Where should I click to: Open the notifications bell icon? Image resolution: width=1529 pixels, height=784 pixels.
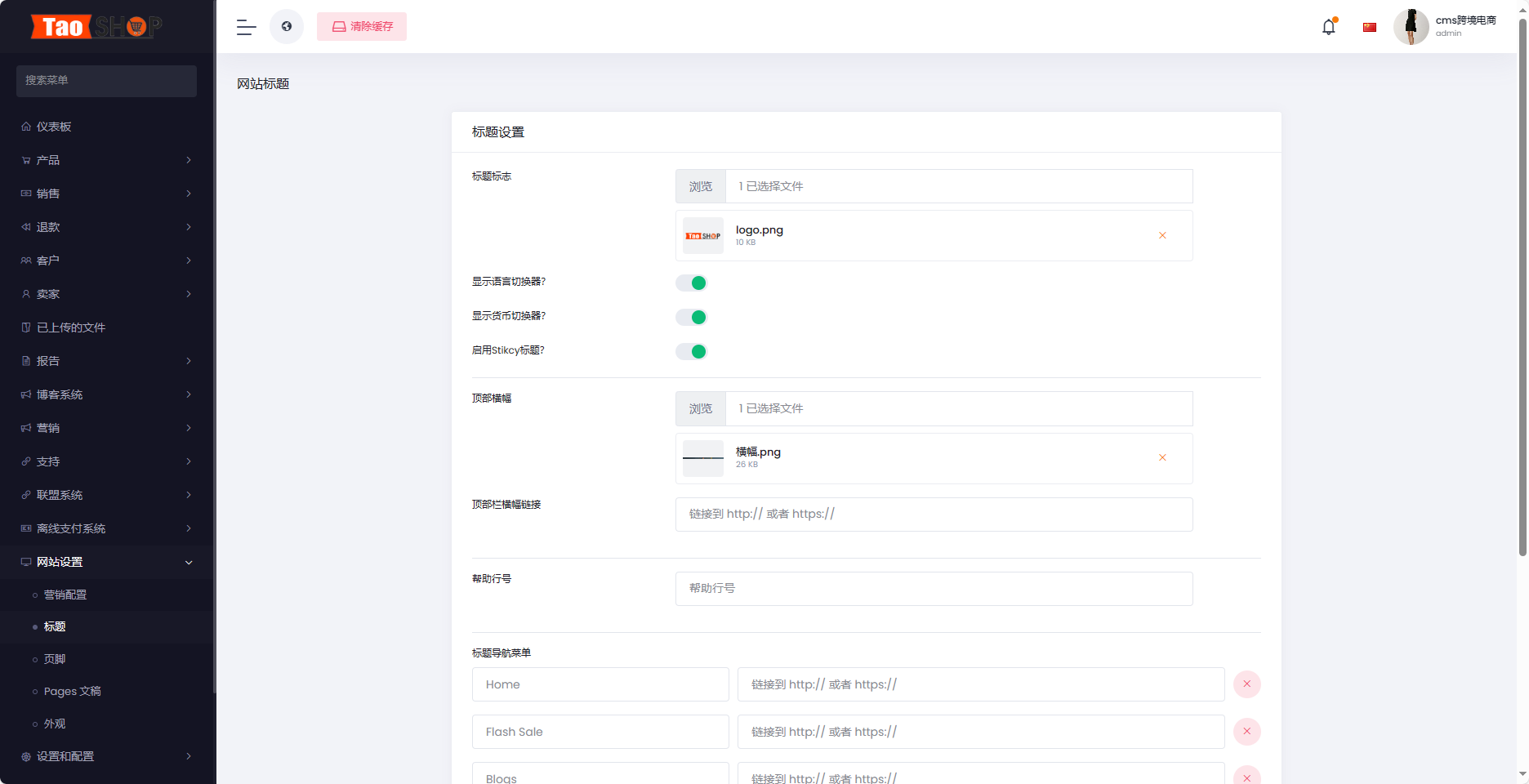(1329, 27)
